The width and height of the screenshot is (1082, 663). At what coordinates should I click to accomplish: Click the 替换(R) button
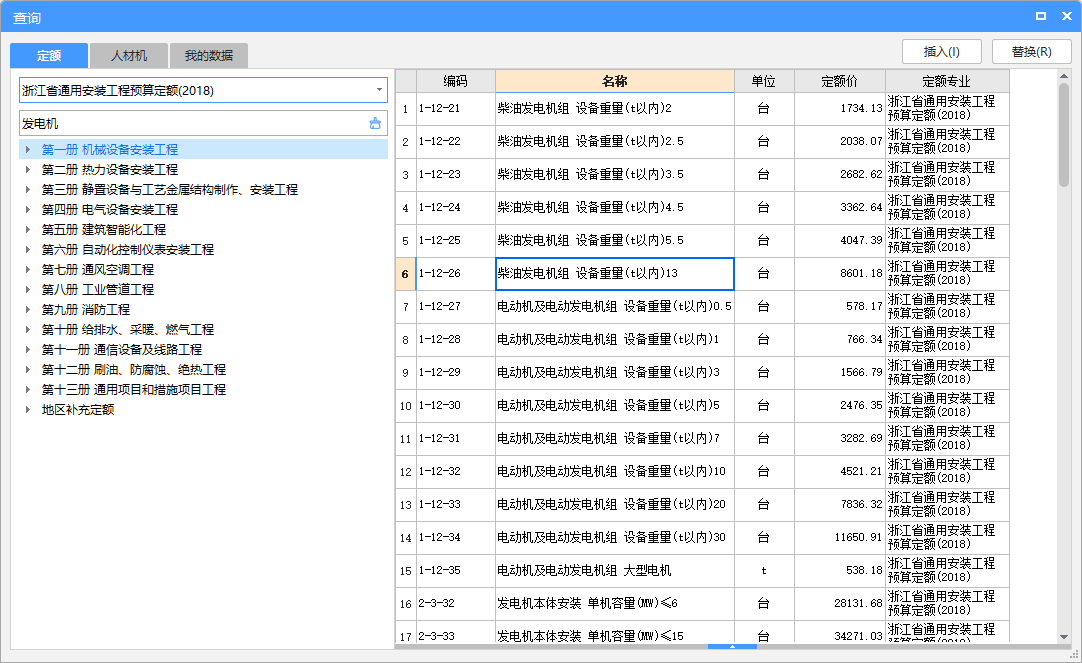coord(1031,52)
